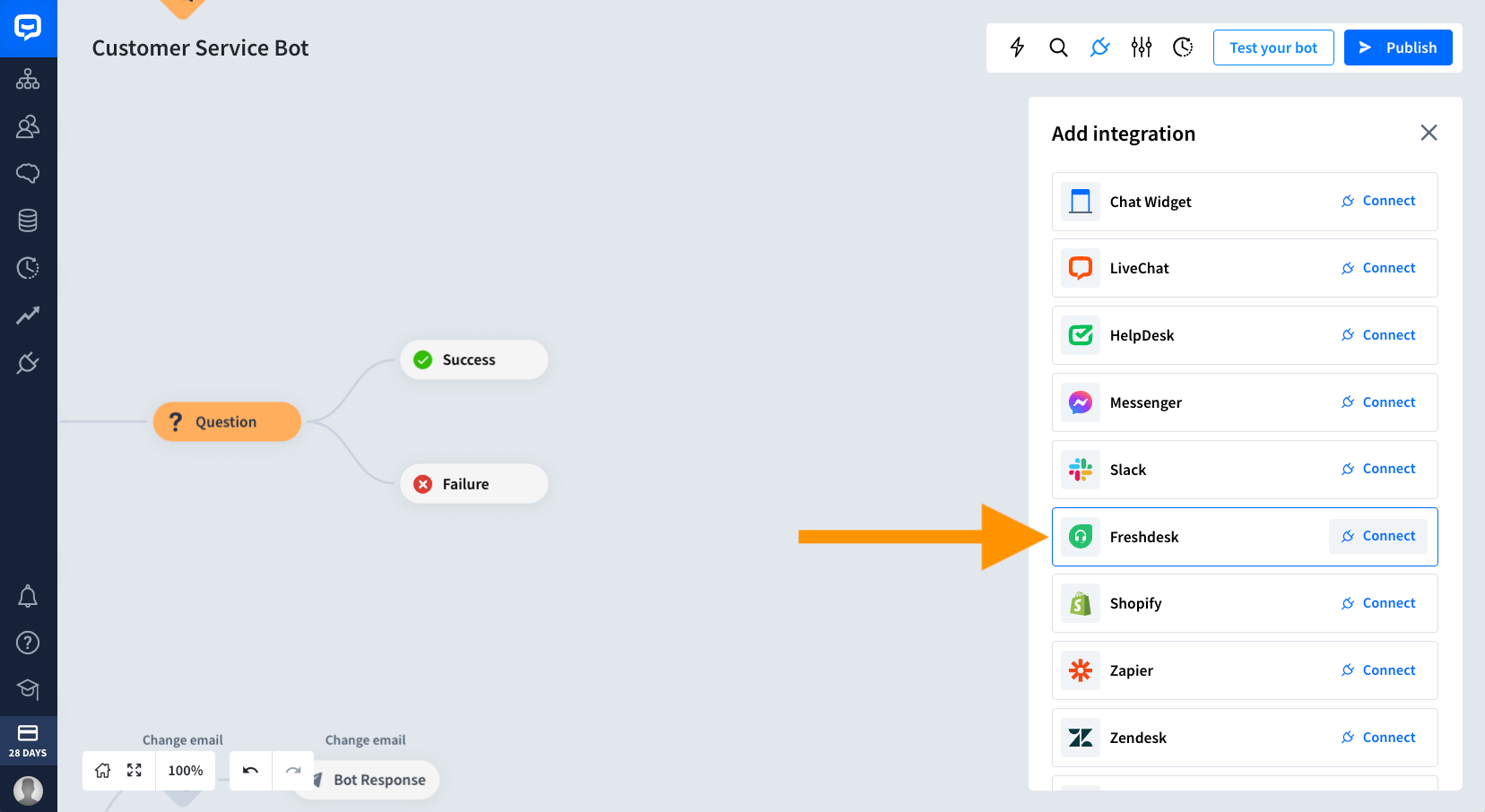
Task: Click the Freshdesk label text
Action: pyautogui.click(x=1144, y=537)
